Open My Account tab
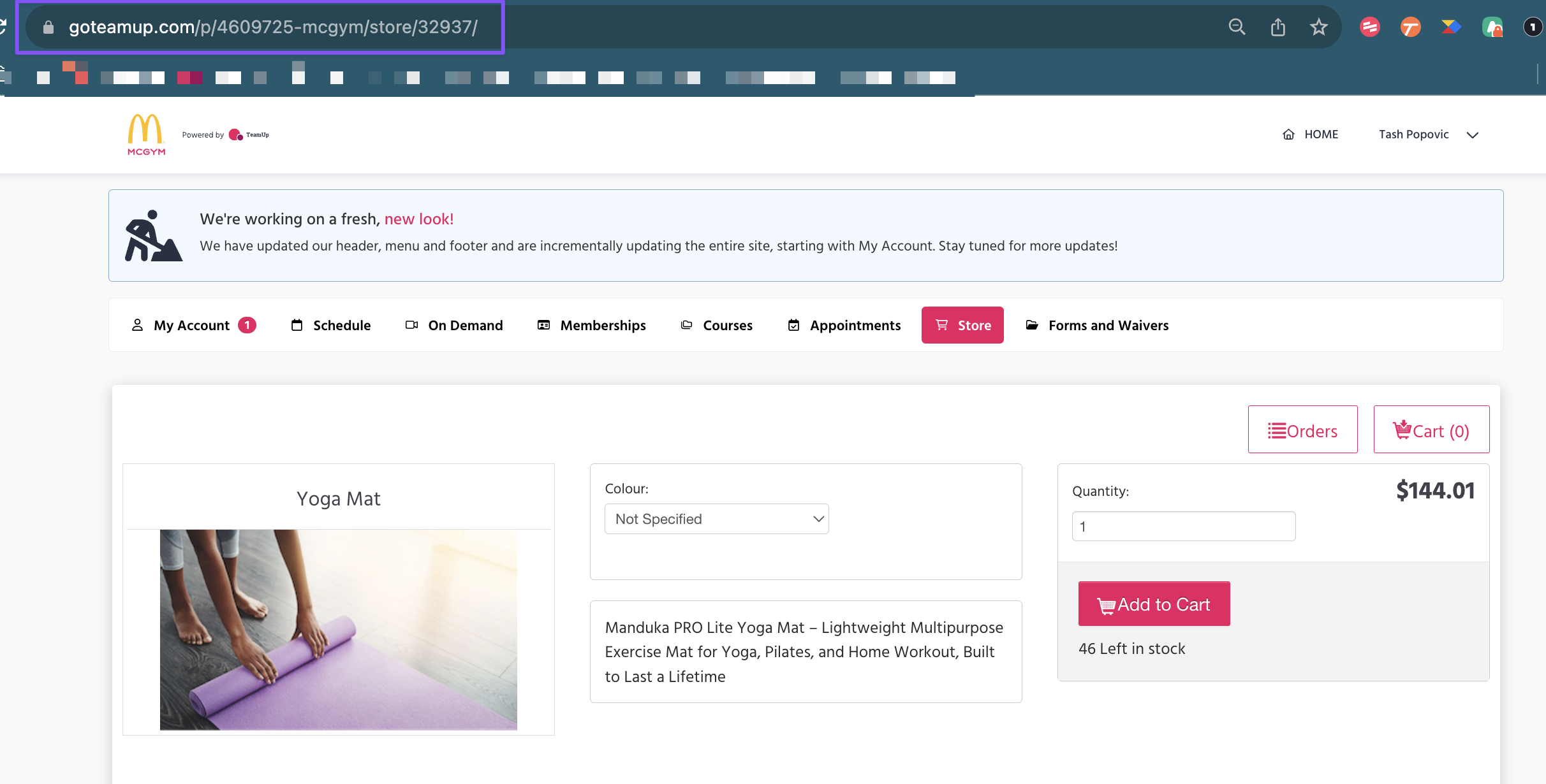This screenshot has width=1546, height=784. (193, 325)
